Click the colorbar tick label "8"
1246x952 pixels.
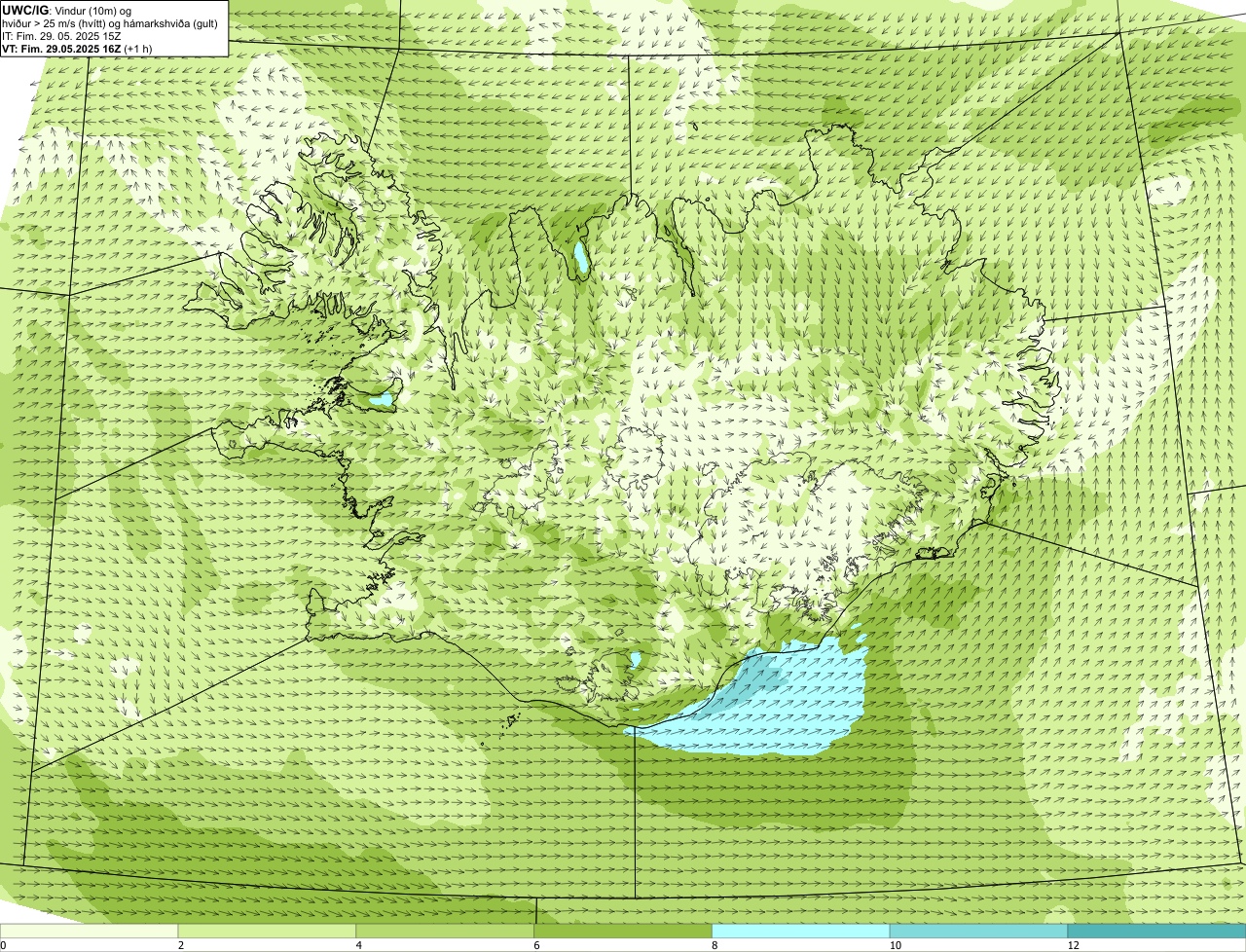click(714, 945)
